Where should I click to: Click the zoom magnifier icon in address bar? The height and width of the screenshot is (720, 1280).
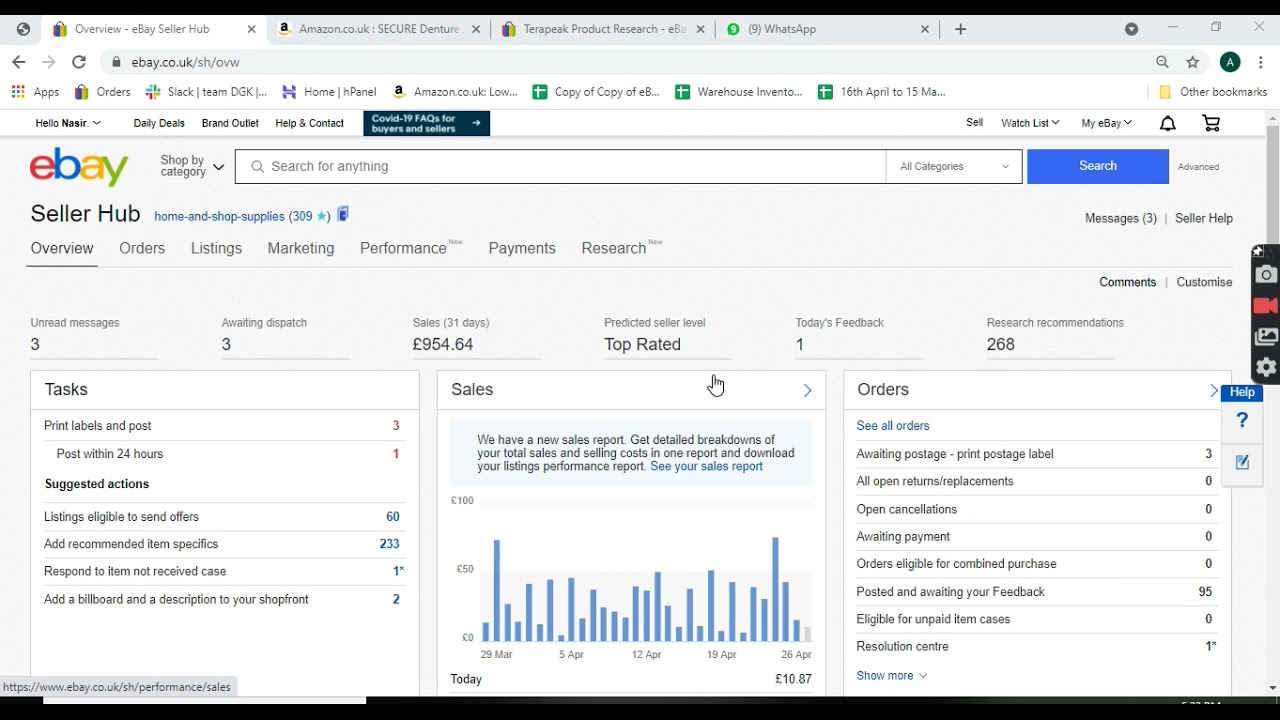point(1162,62)
